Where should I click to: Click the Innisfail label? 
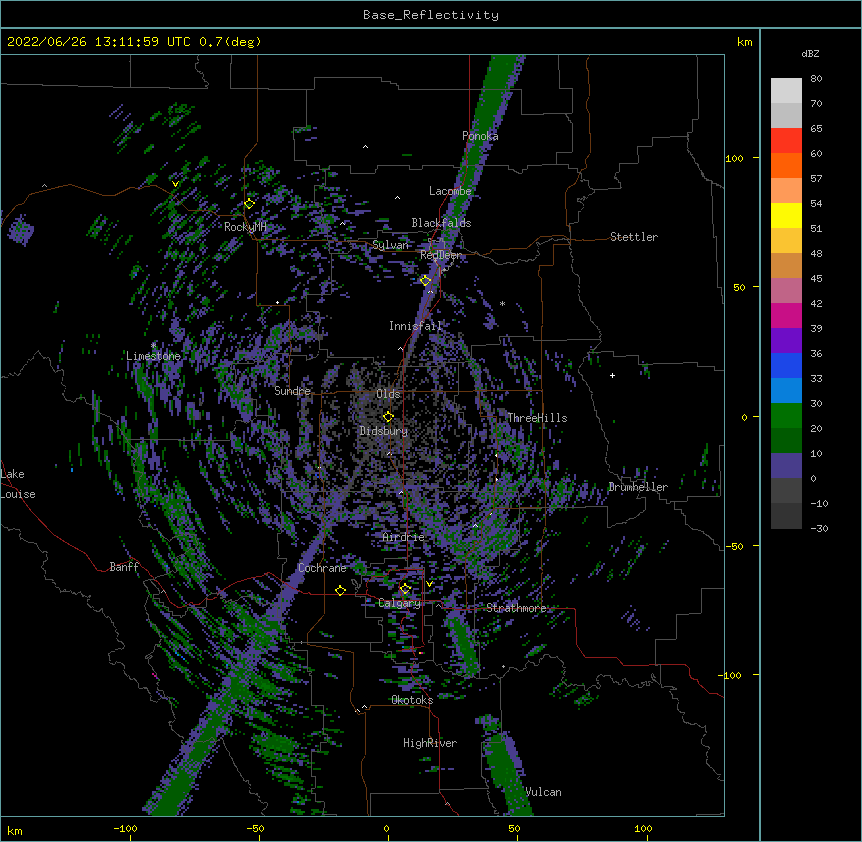tap(416, 326)
